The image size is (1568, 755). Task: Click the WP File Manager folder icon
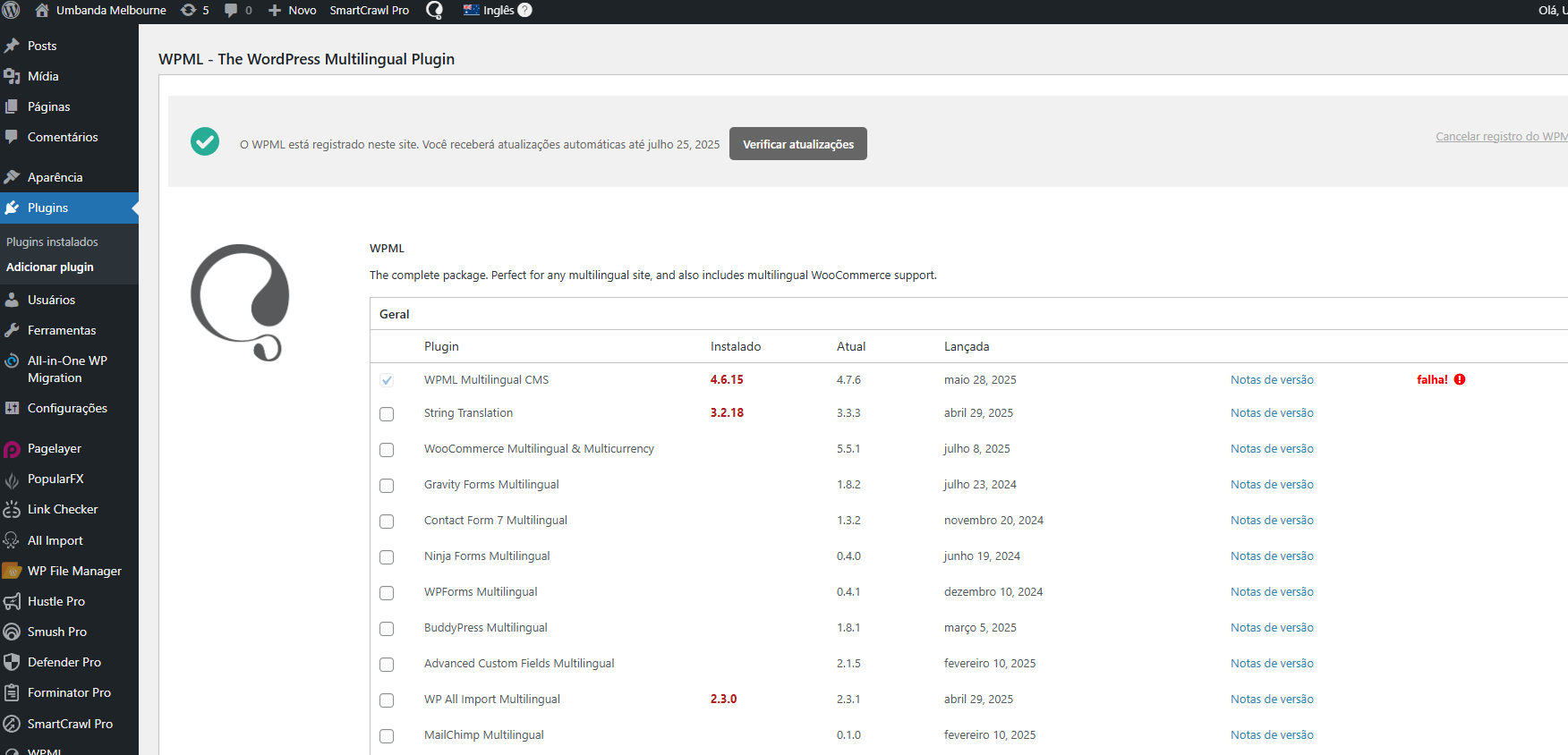click(12, 571)
